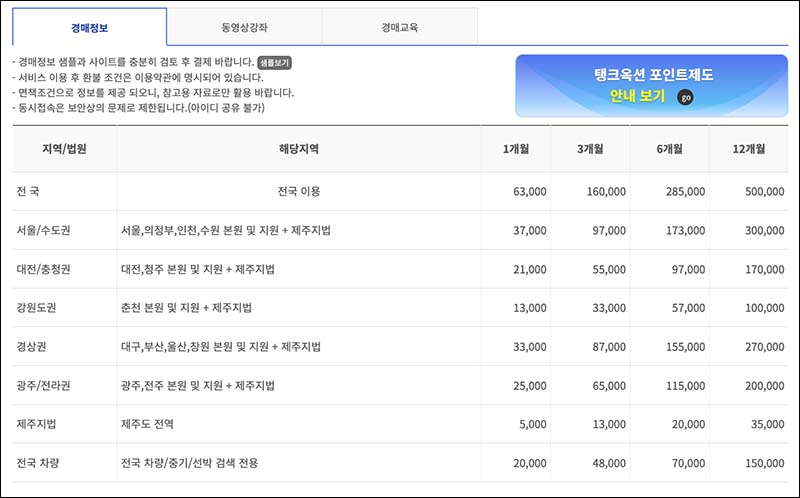Switch to the 동영상강좌 tab
The width and height of the screenshot is (800, 498).
point(244,27)
